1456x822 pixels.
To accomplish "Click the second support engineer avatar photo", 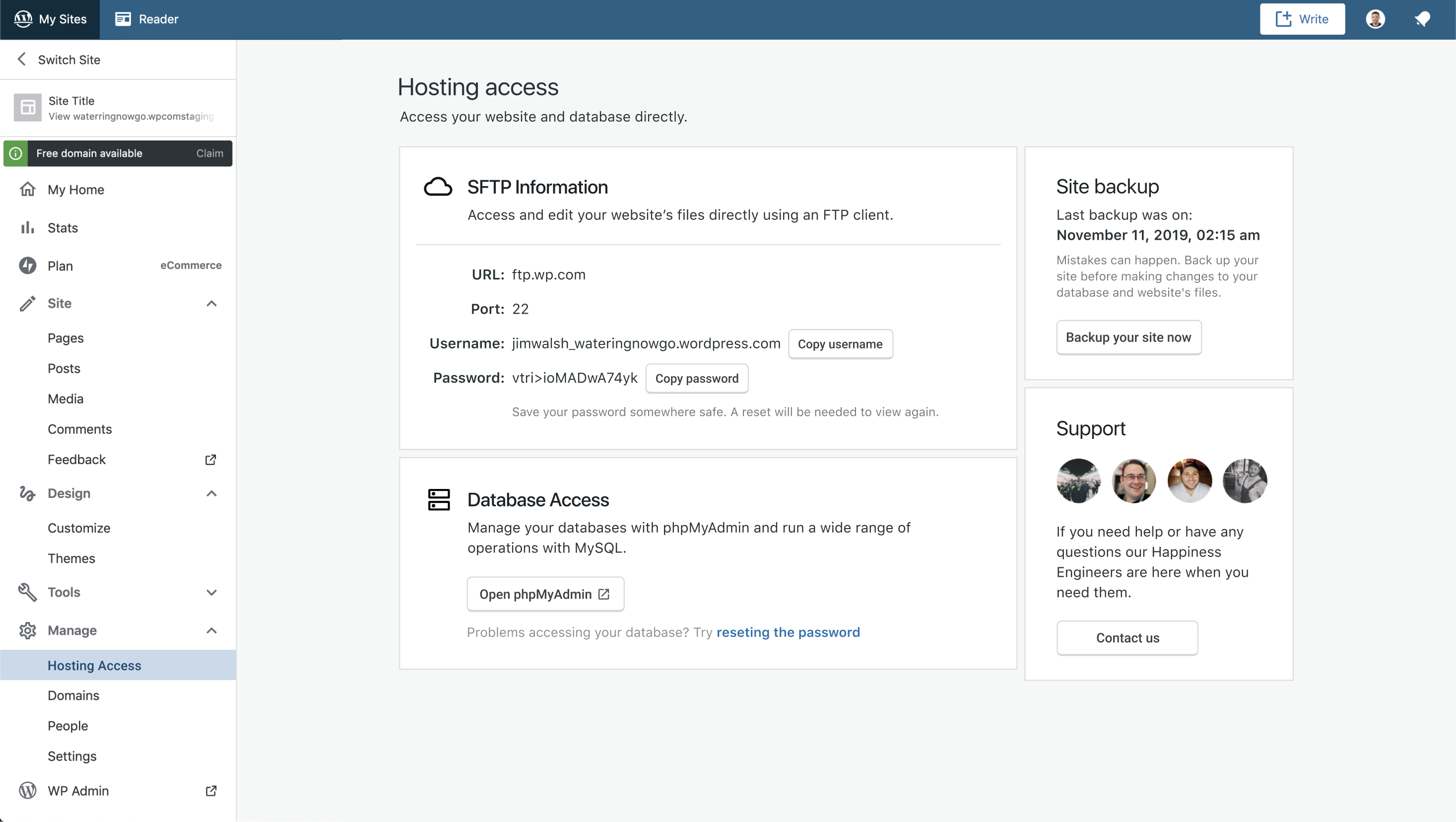I will tap(1133, 480).
